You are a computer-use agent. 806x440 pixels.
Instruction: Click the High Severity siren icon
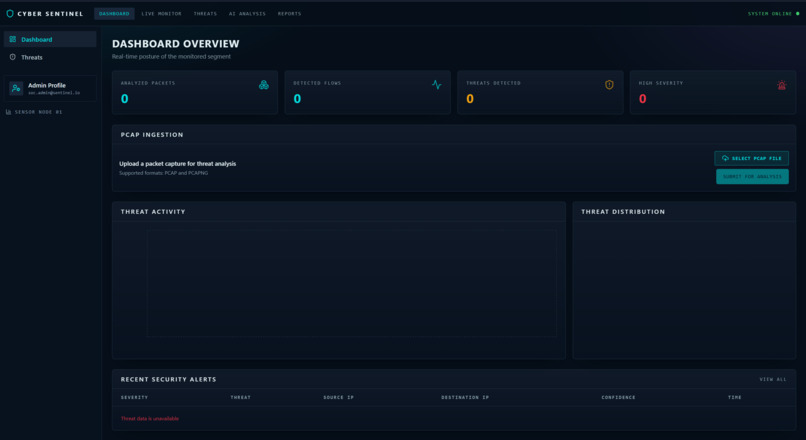point(782,85)
